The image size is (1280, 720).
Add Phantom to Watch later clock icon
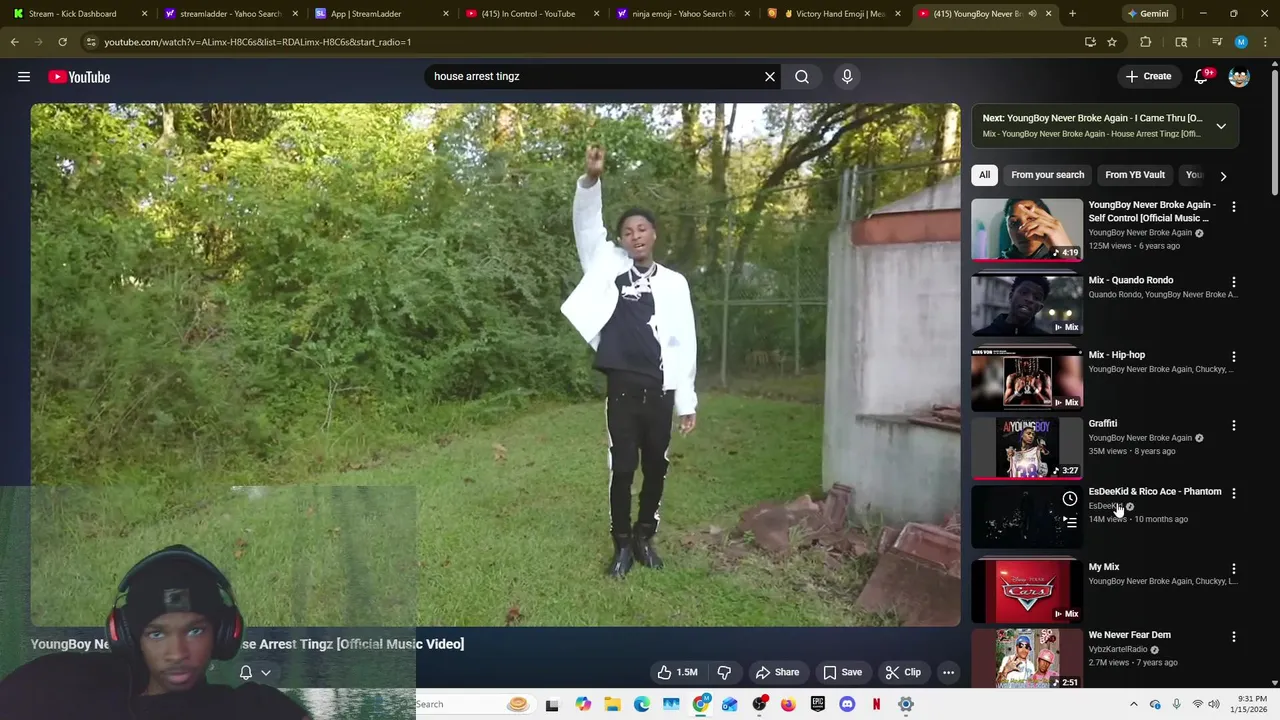coord(1070,498)
